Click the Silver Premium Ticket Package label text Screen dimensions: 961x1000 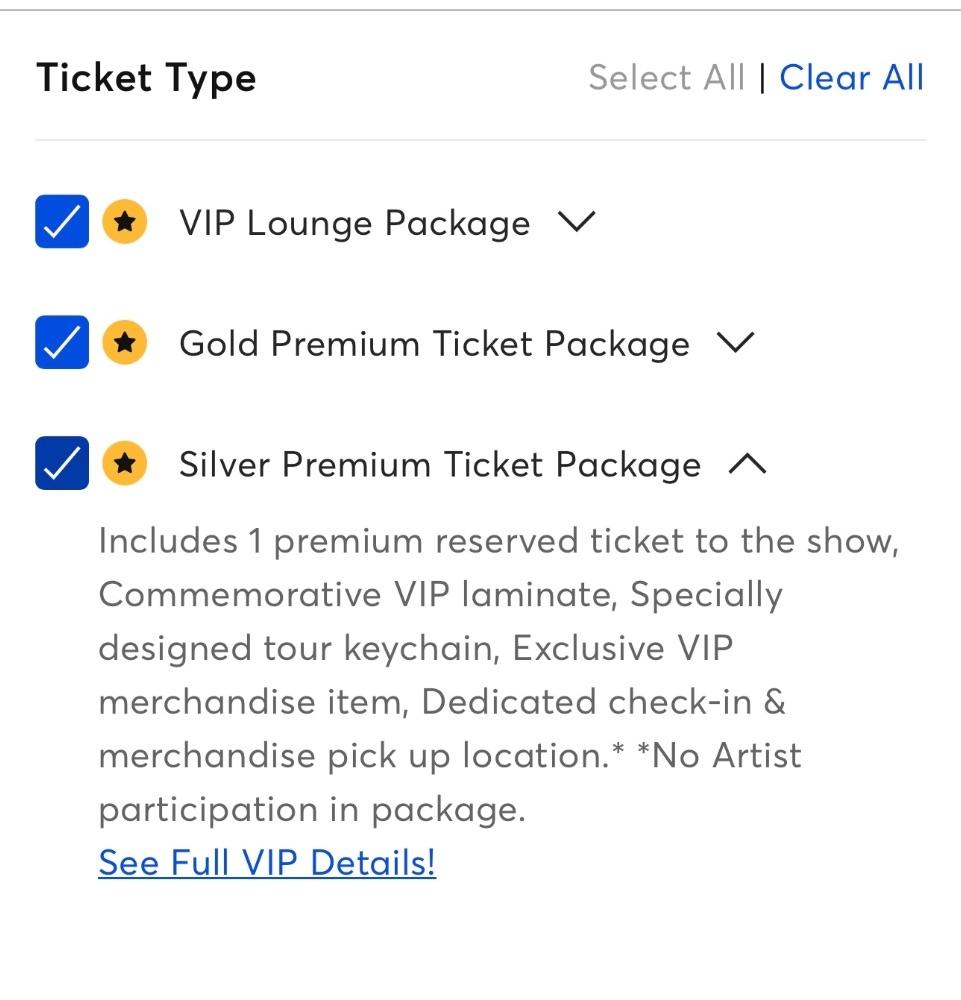(439, 465)
